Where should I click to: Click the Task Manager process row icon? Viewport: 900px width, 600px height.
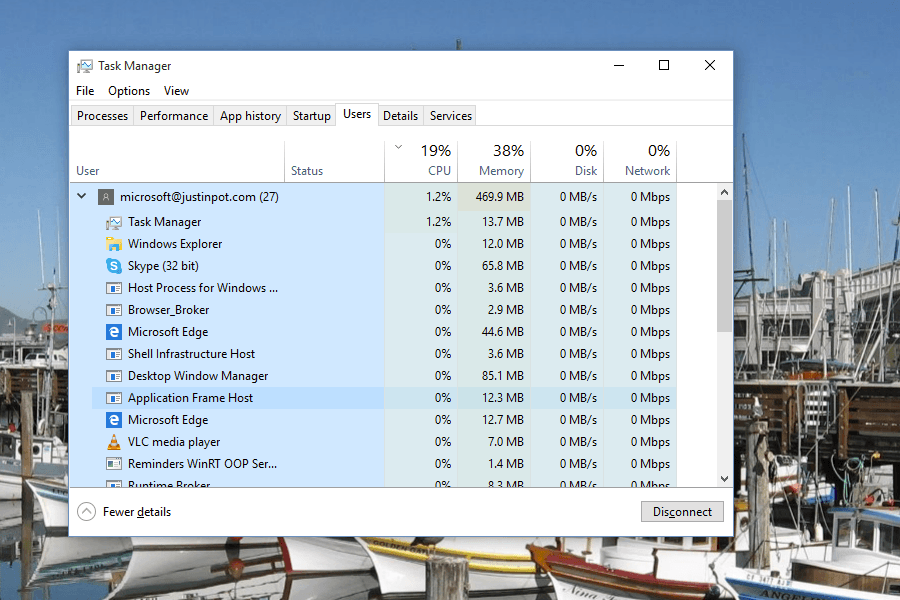[114, 222]
